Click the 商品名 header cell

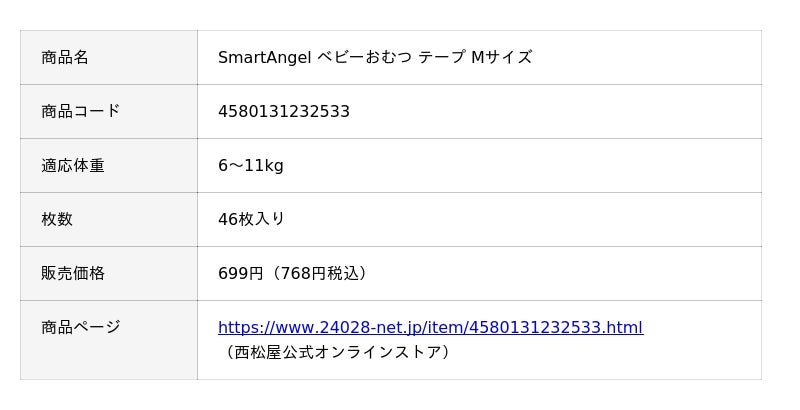pyautogui.click(x=65, y=57)
